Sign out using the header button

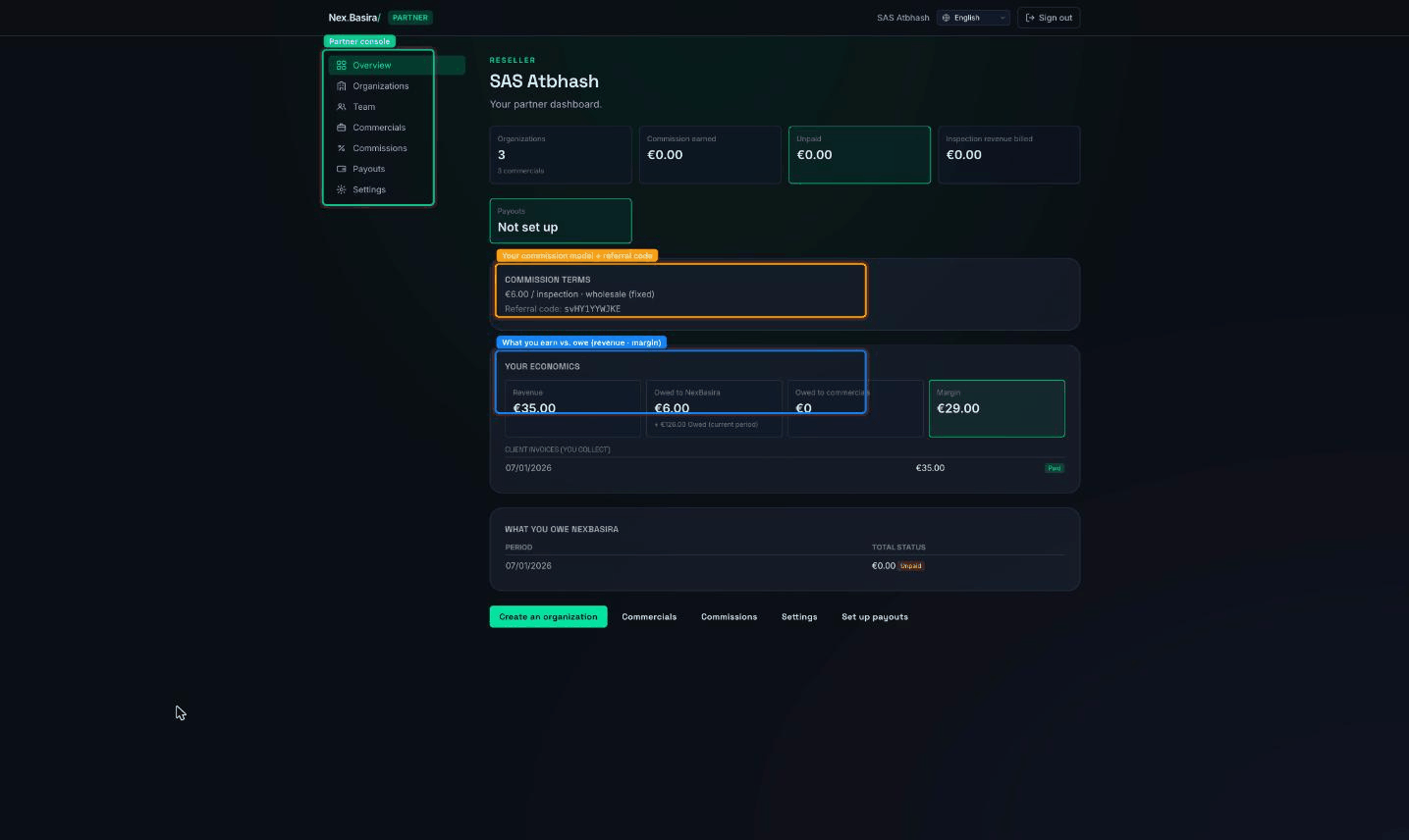pos(1049,18)
